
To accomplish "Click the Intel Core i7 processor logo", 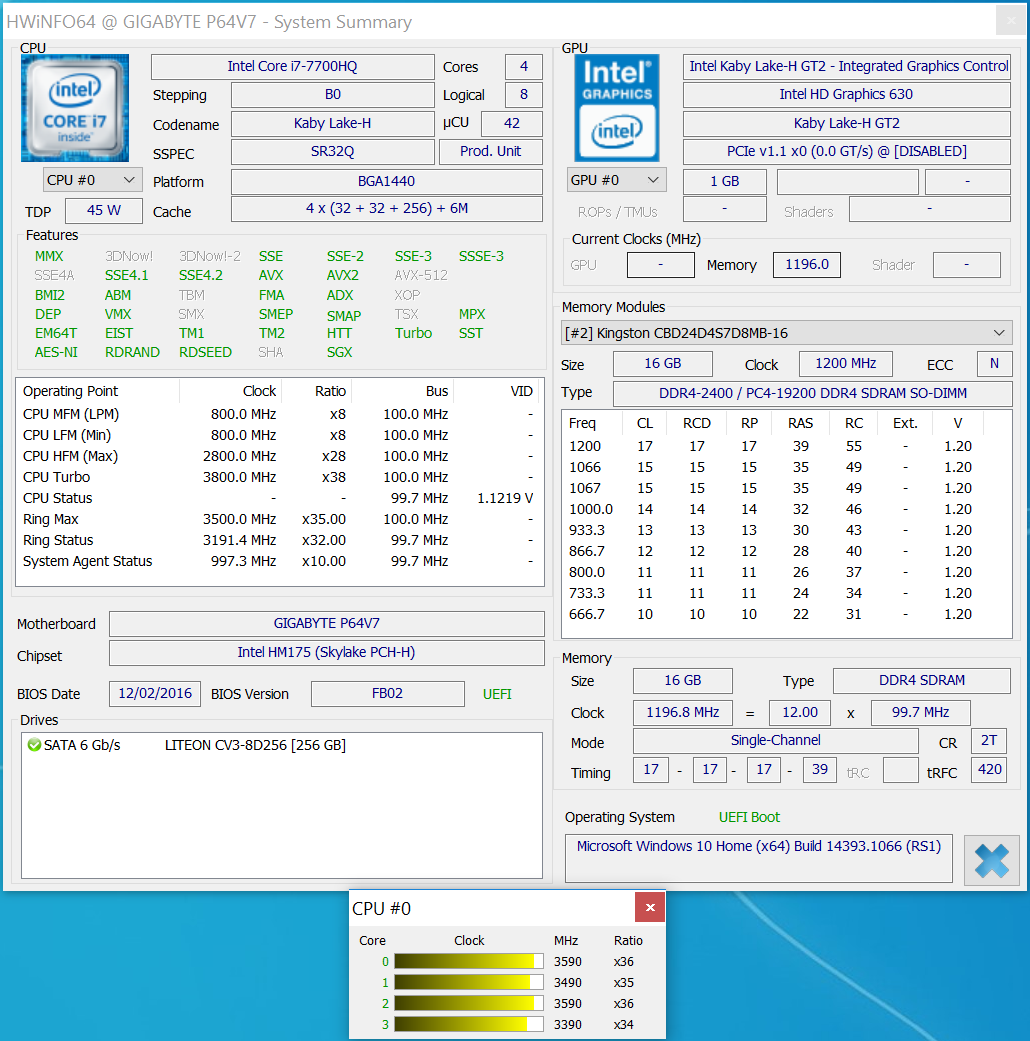I will point(75,108).
